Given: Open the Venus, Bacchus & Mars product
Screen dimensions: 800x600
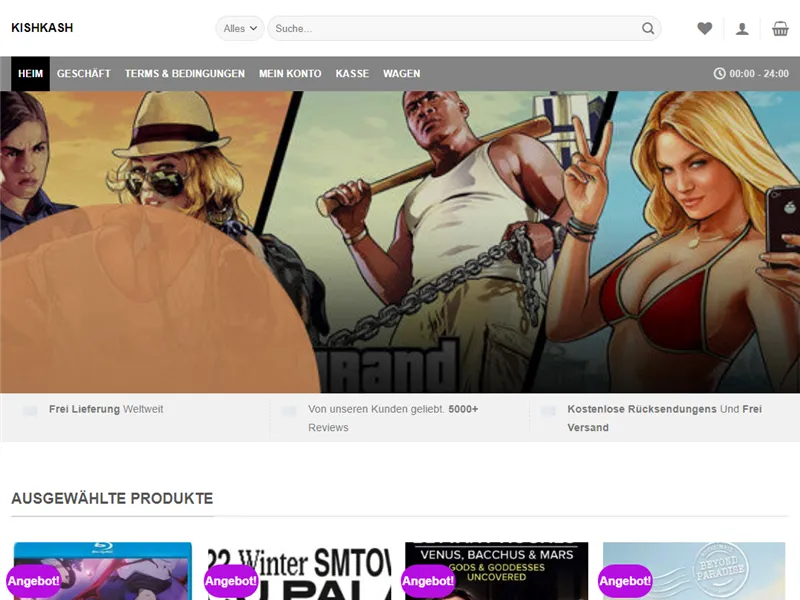Looking at the screenshot, I should tap(496, 572).
